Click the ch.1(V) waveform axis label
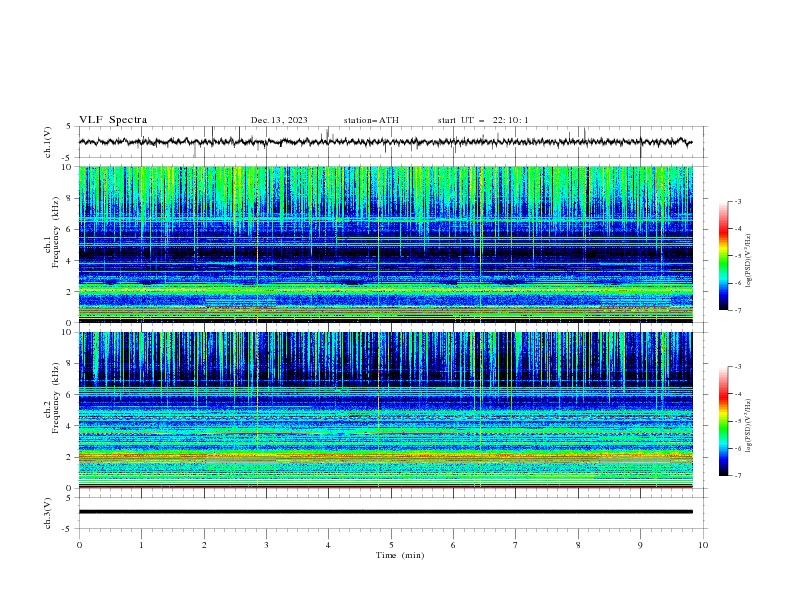 [x=48, y=142]
